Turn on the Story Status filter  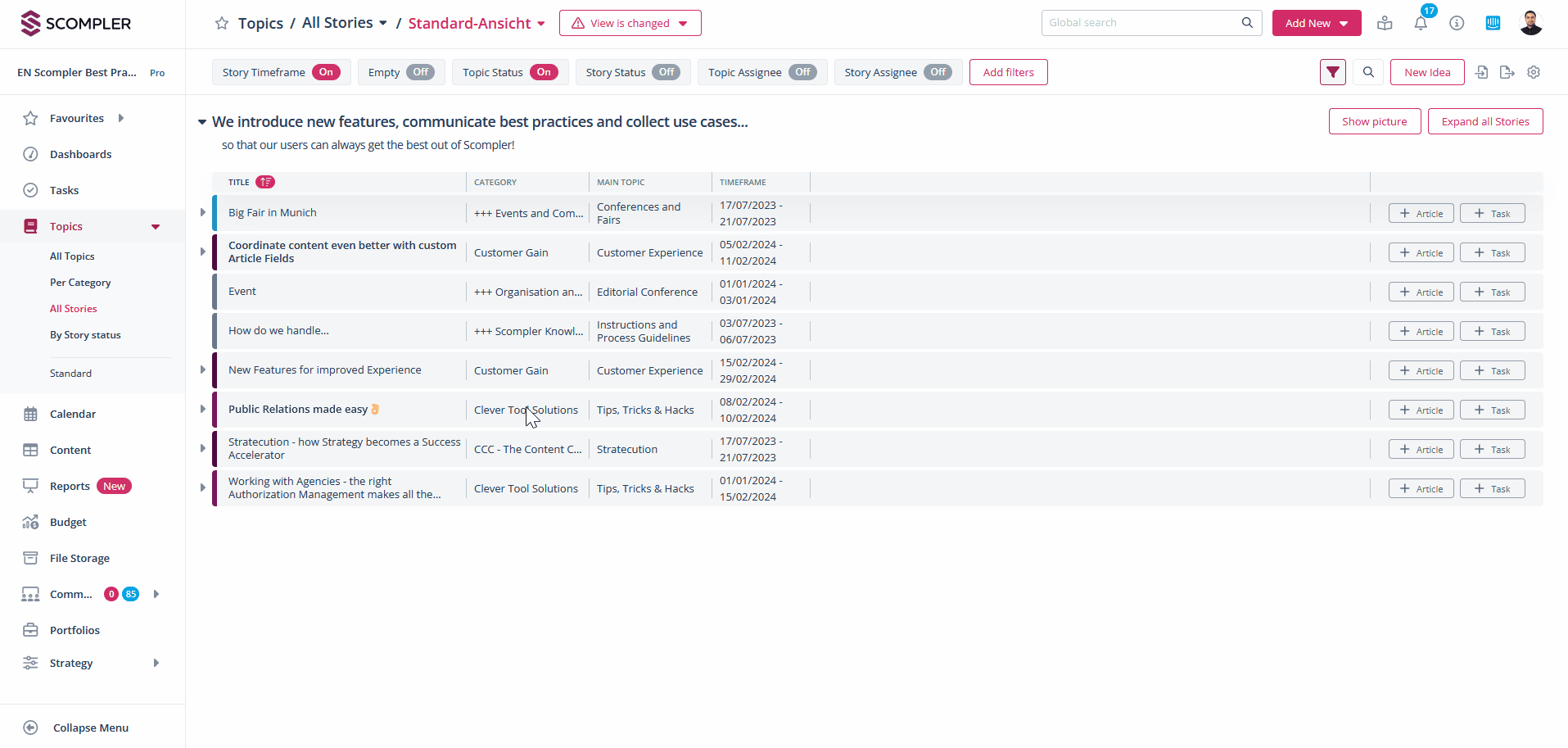coord(667,72)
